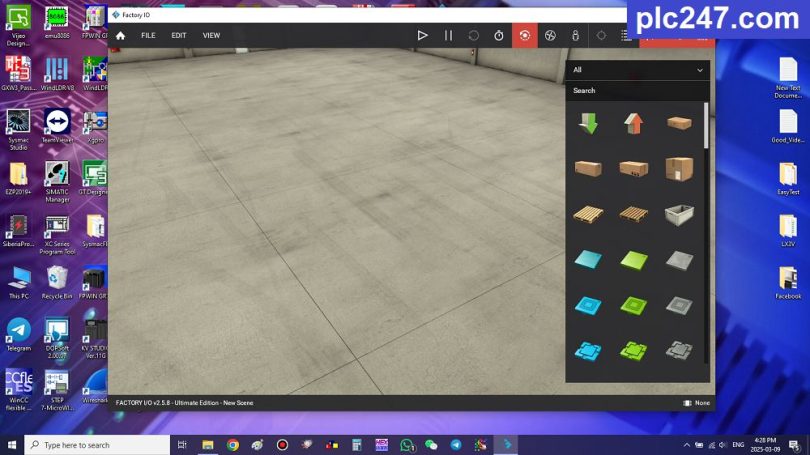Select the flat blue raw material
Image resolution: width=810 pixels, height=455 pixels.
(x=587, y=259)
